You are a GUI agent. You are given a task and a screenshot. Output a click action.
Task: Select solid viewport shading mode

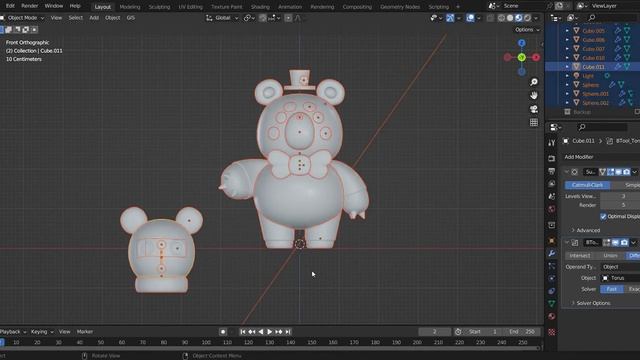(x=510, y=18)
